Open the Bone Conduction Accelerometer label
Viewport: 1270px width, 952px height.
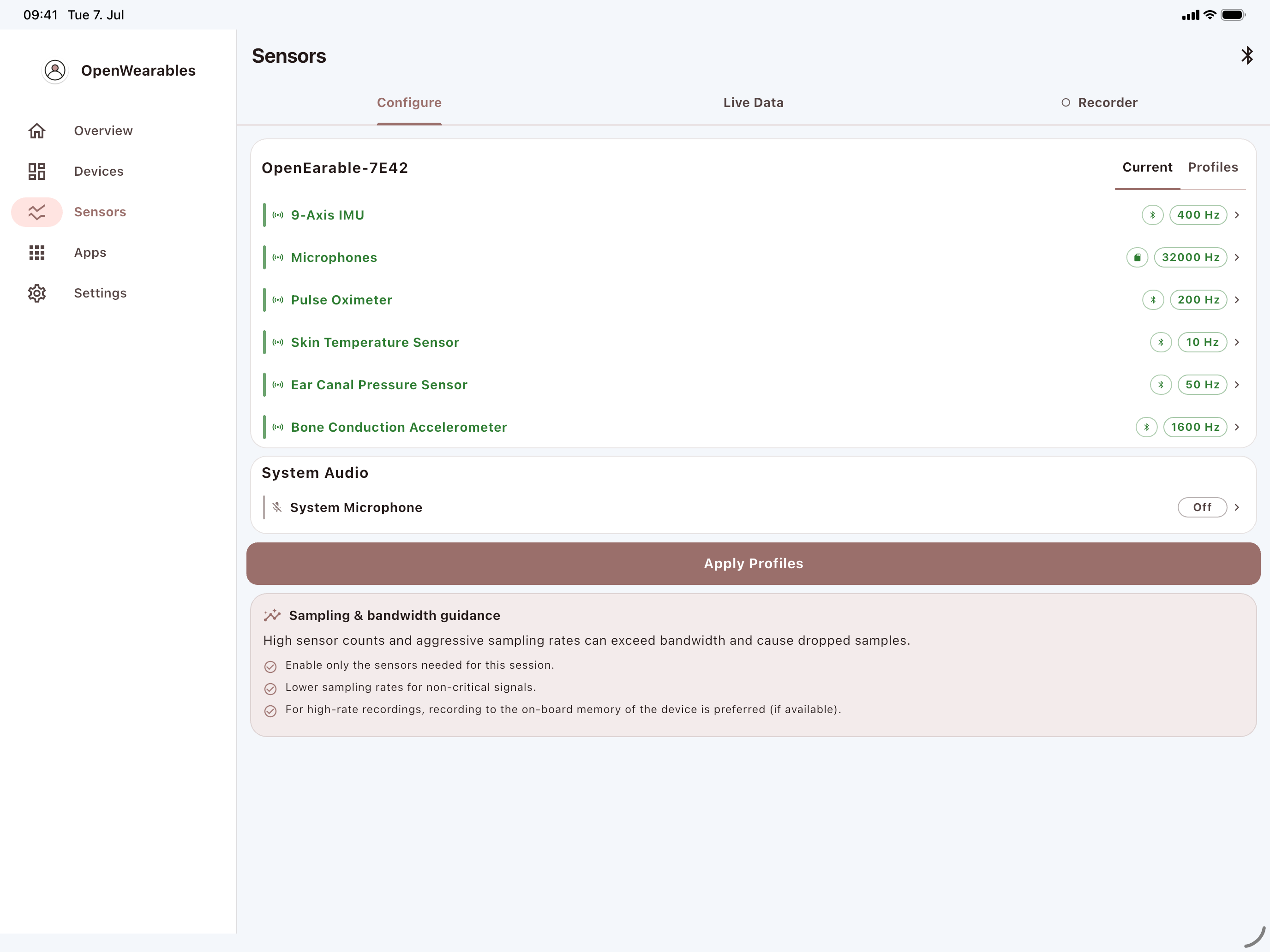[399, 428]
